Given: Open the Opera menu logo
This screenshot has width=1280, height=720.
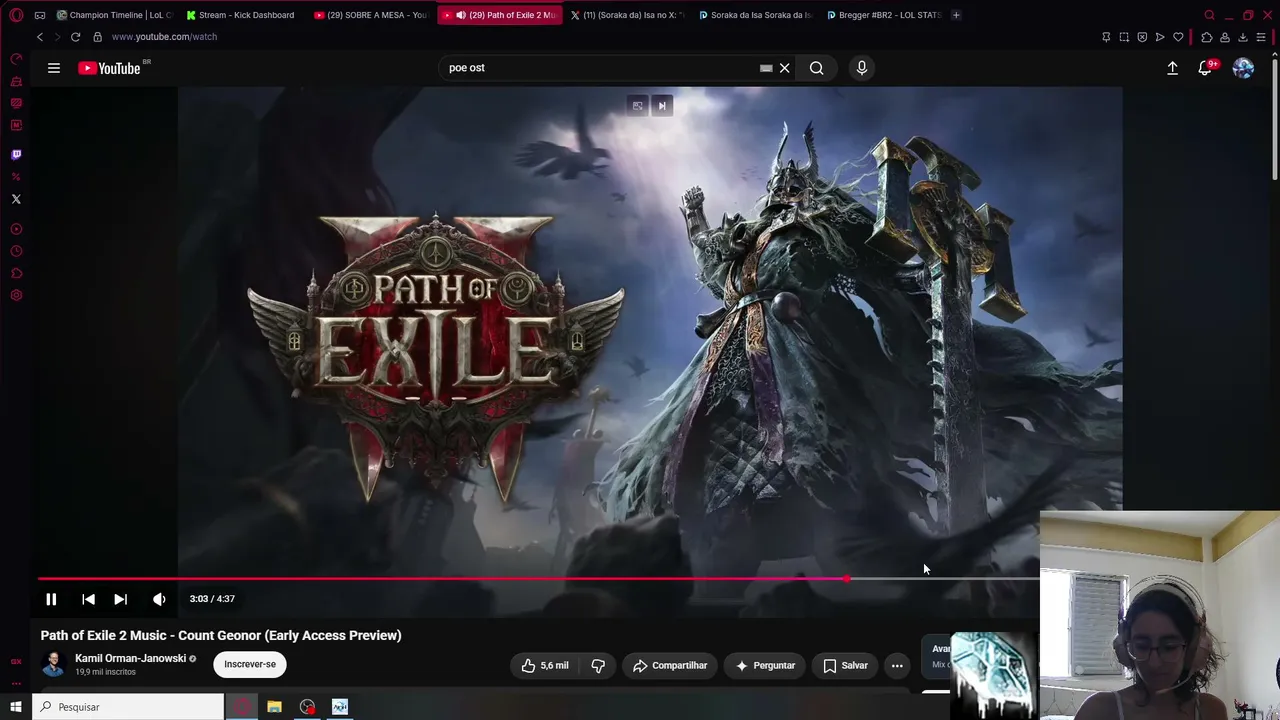Looking at the screenshot, I should 16,15.
